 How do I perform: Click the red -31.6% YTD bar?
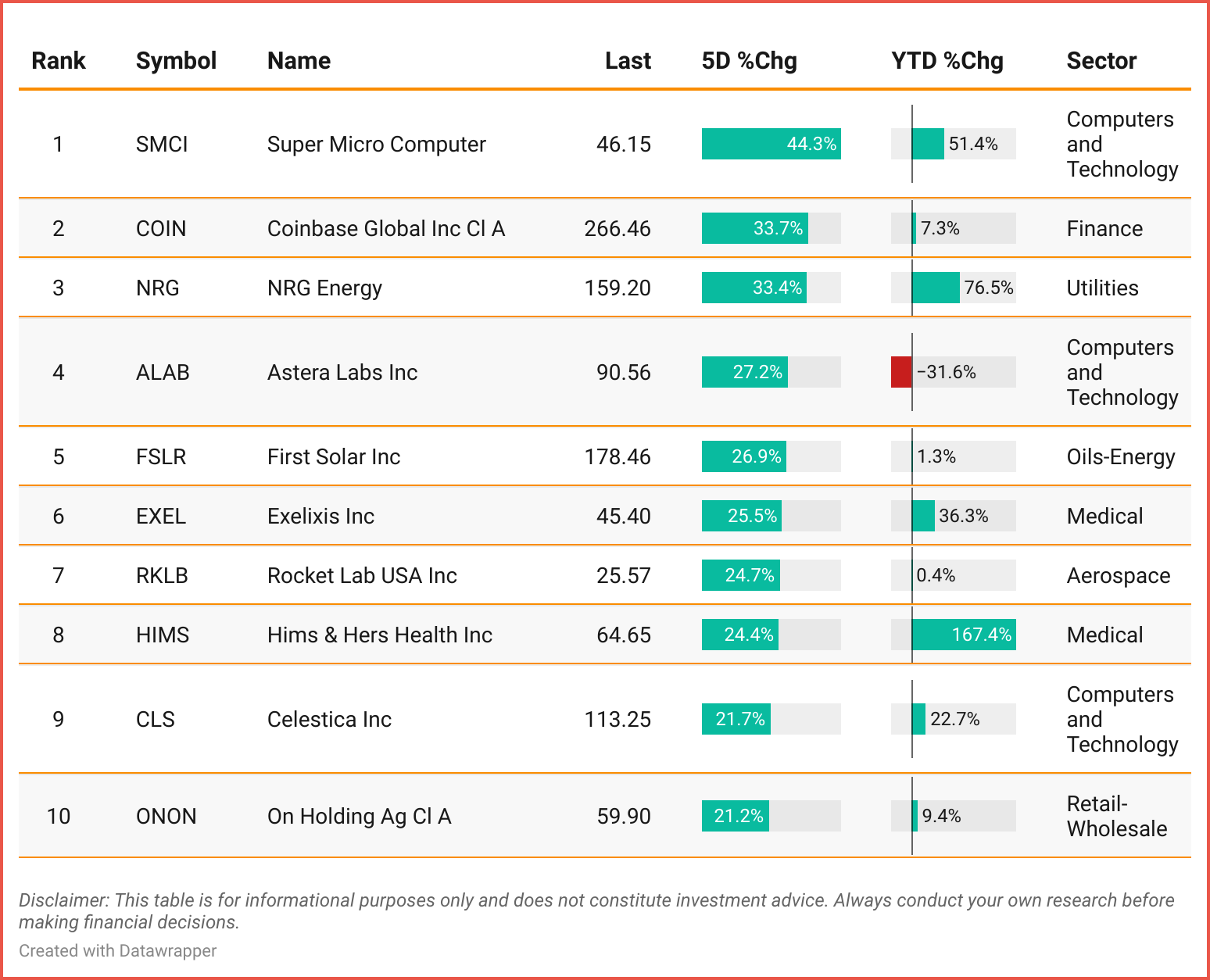(901, 373)
